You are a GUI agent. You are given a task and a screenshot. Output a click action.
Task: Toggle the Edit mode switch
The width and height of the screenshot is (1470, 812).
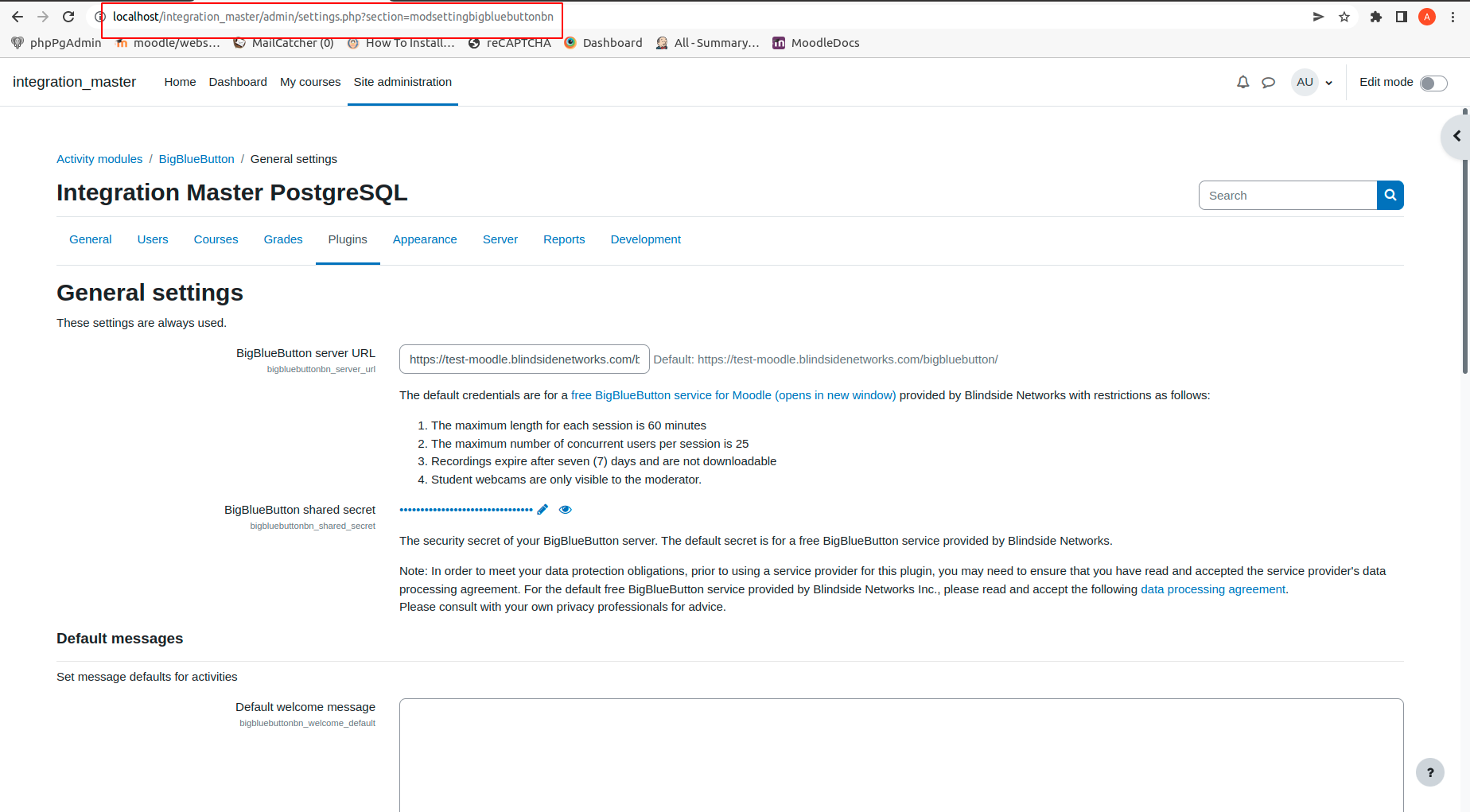(x=1433, y=83)
